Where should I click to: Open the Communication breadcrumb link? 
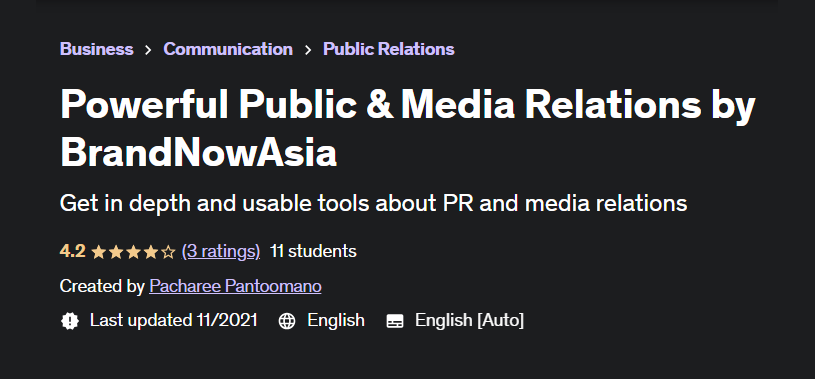(x=228, y=49)
